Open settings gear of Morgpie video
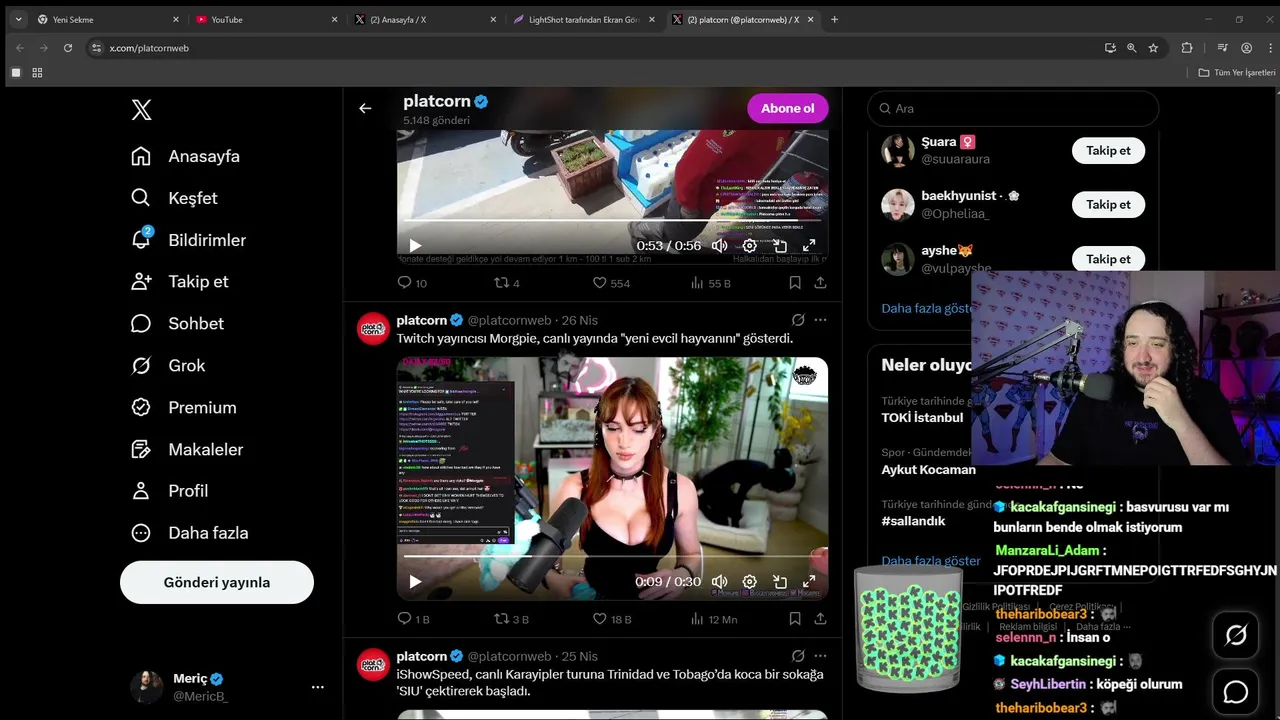The height and width of the screenshot is (720, 1280). coord(749,582)
